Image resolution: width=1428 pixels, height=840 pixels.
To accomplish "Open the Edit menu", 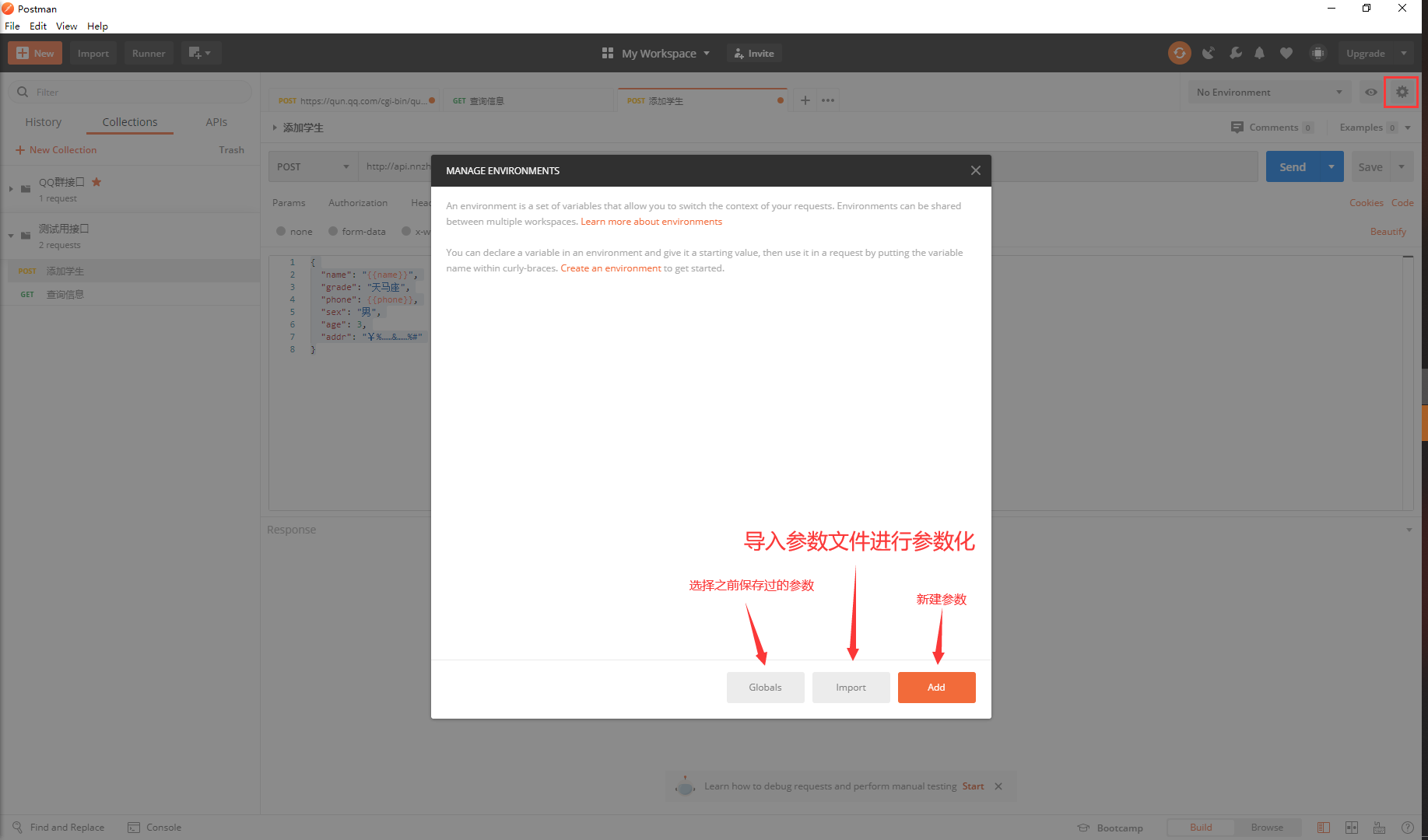I will (x=38, y=26).
